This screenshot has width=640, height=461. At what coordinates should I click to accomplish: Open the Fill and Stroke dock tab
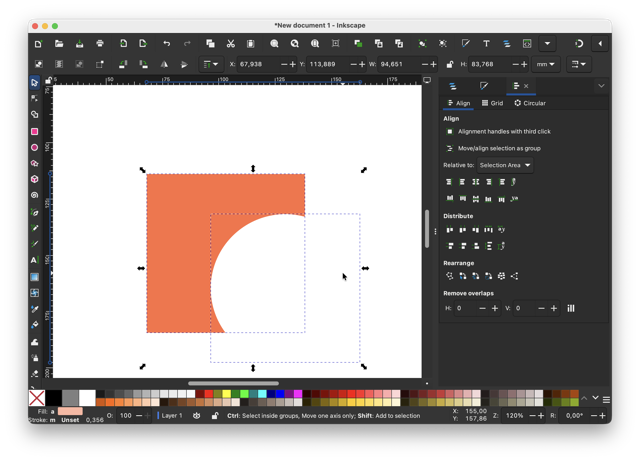484,86
